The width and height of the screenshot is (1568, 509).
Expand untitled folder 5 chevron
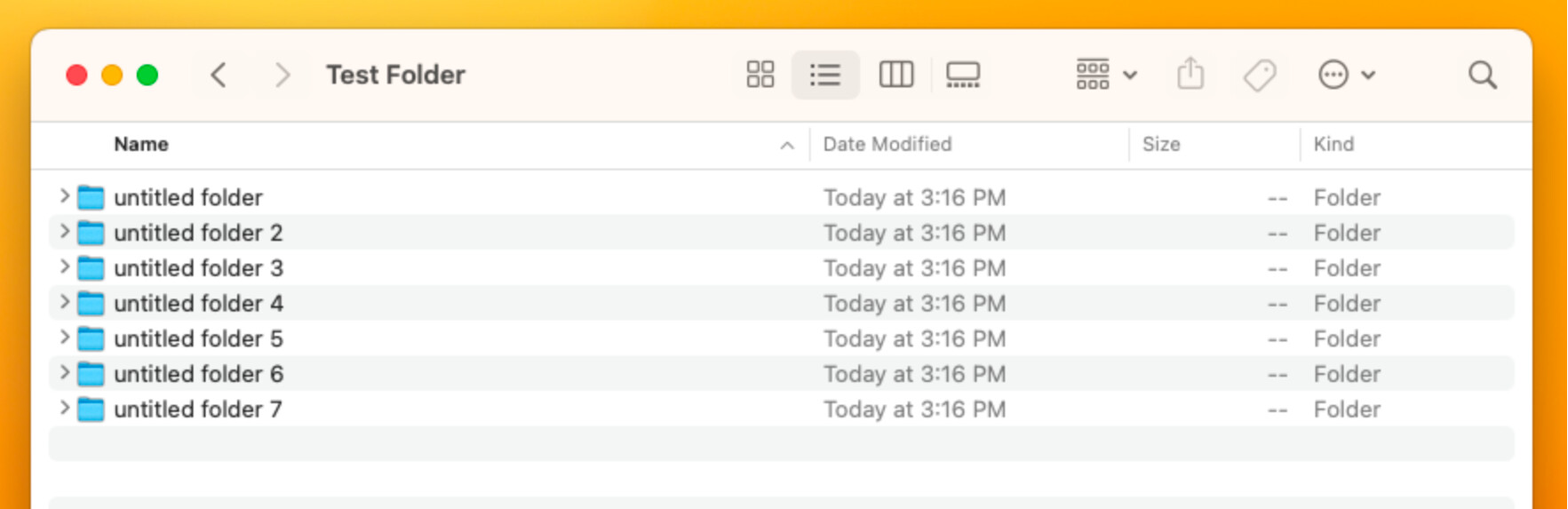(x=64, y=338)
